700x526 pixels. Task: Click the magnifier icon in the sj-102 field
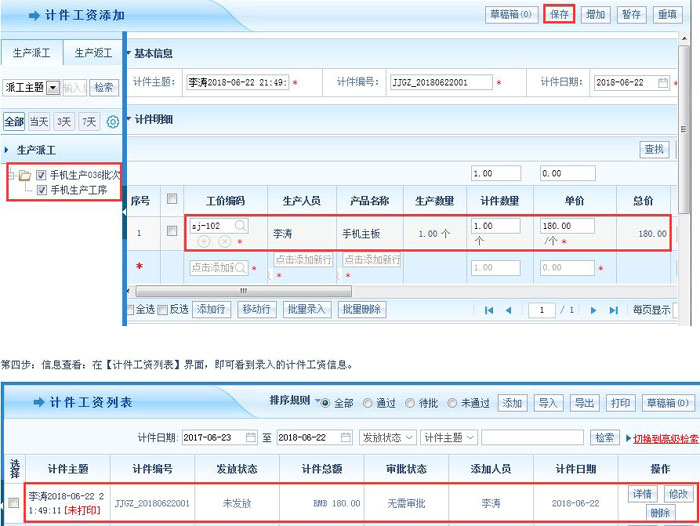pyautogui.click(x=240, y=226)
